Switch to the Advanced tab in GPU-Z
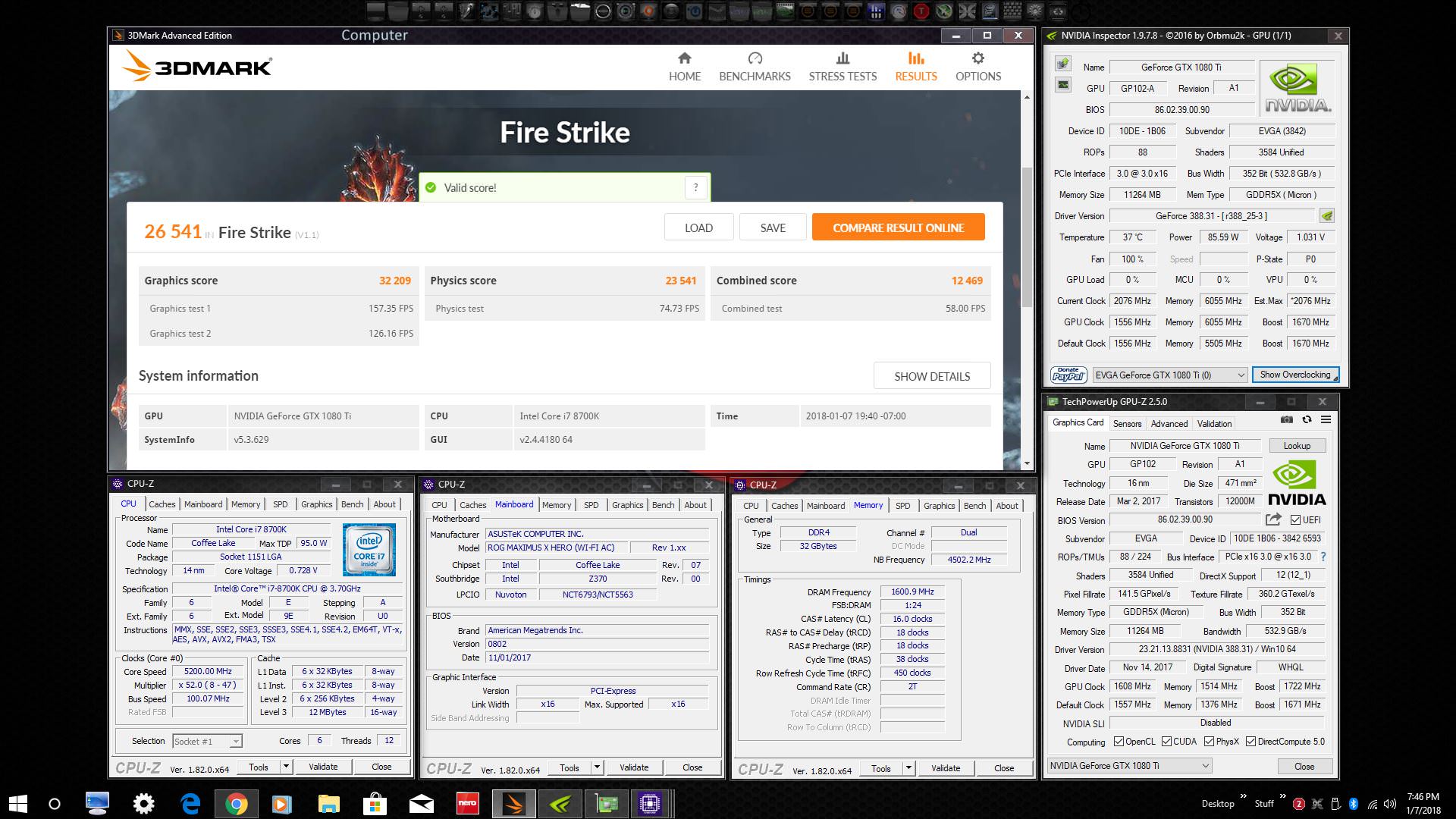Image resolution: width=1456 pixels, height=819 pixels. (1169, 424)
